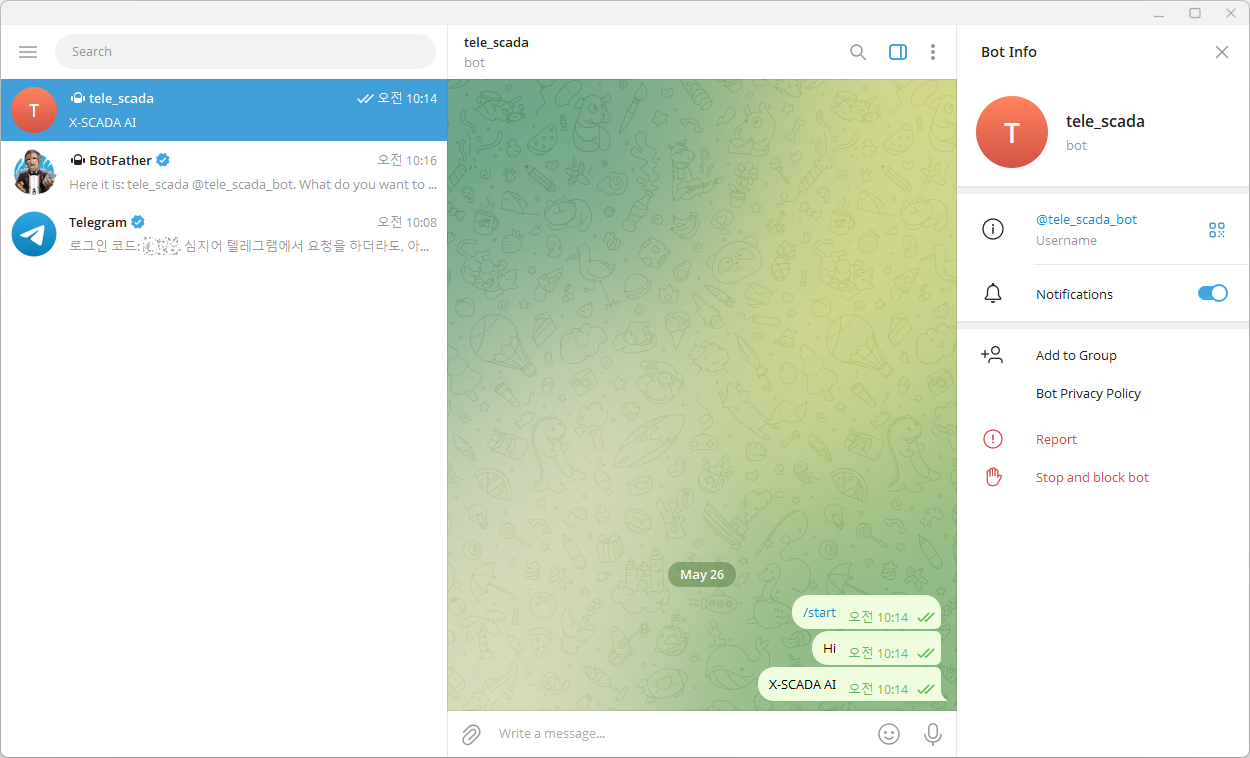The image size is (1250, 758).
Task: Click the red Report exclamation icon
Action: [x=993, y=439]
